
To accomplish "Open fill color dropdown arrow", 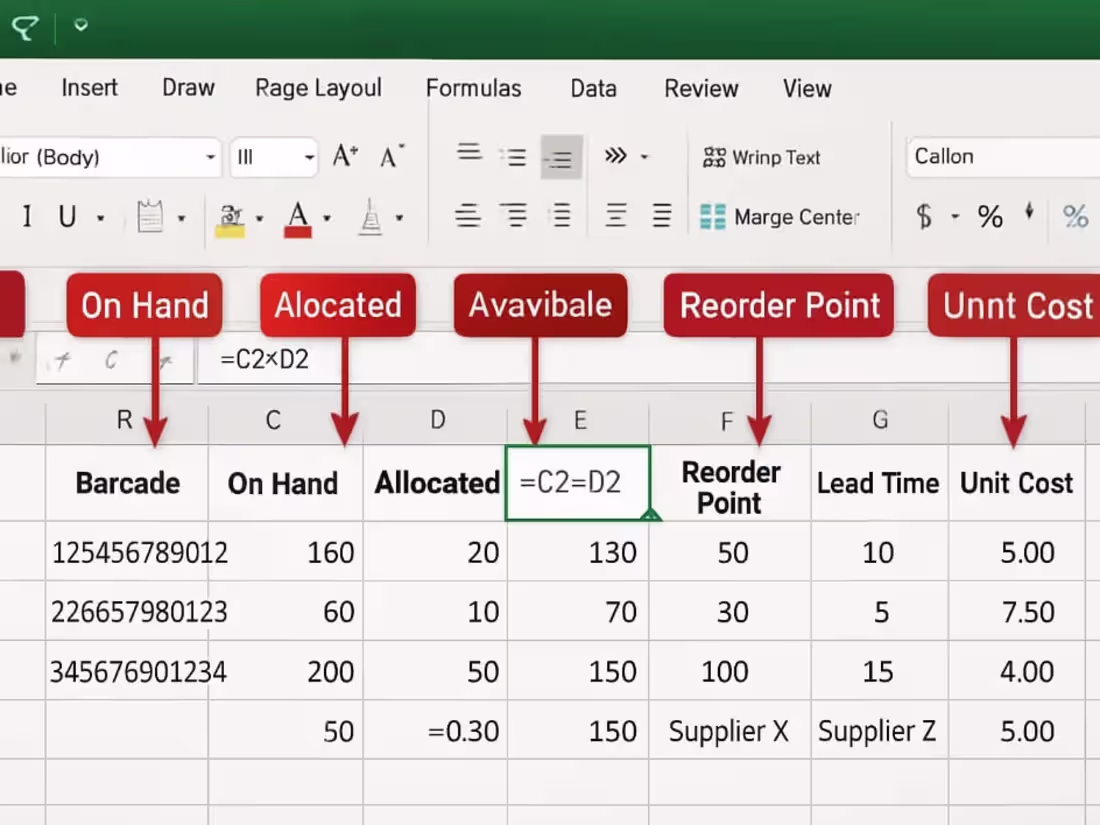I will tap(260, 218).
